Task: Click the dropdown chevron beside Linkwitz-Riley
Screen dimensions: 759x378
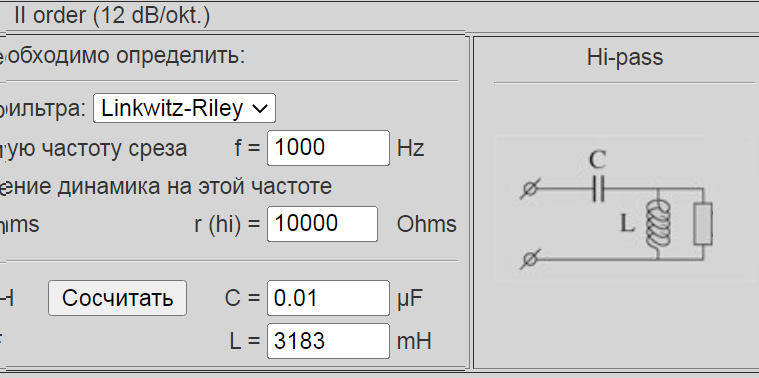Action: [260, 109]
